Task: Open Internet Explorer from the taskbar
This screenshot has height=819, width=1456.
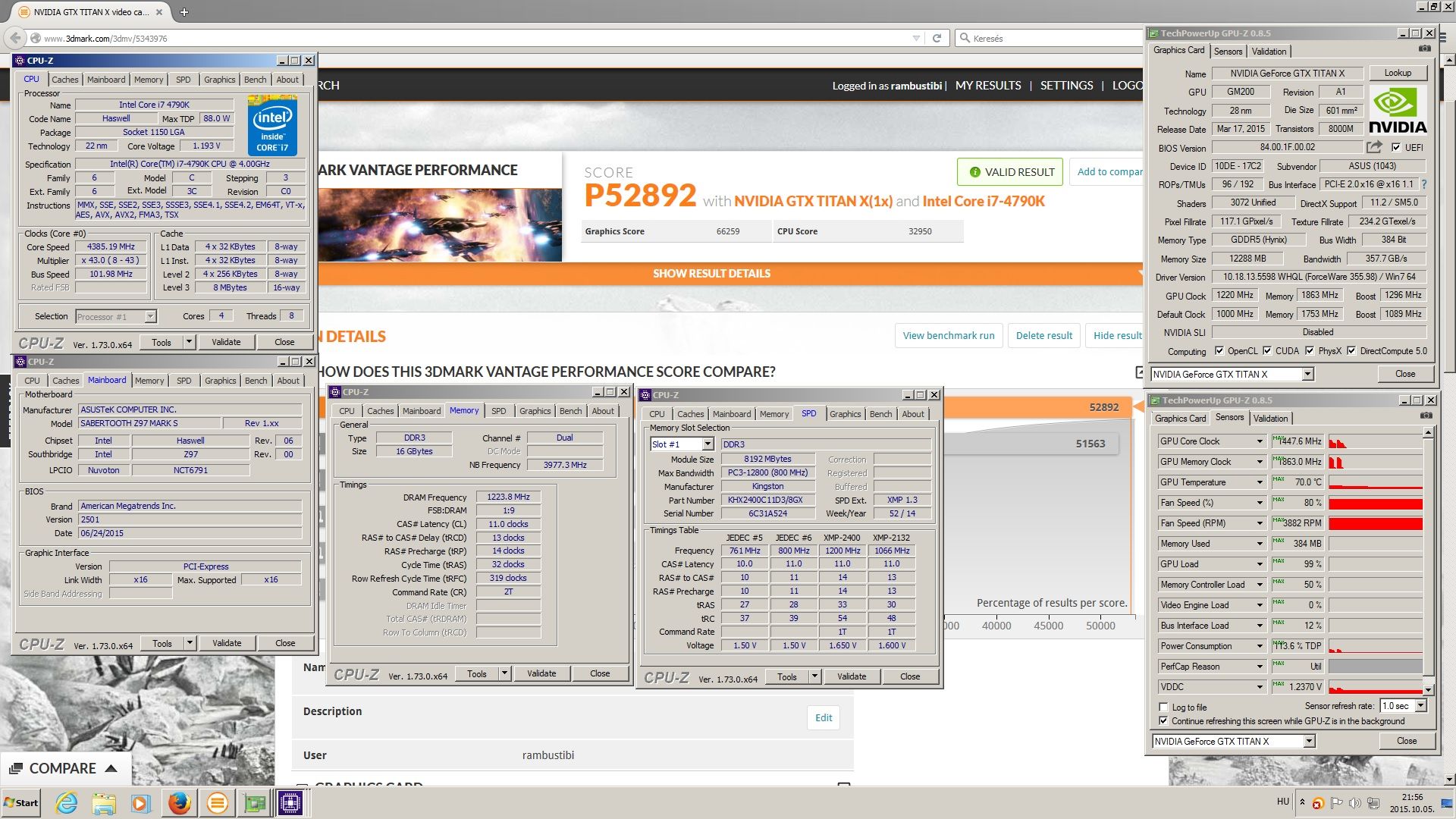Action: coord(67,802)
